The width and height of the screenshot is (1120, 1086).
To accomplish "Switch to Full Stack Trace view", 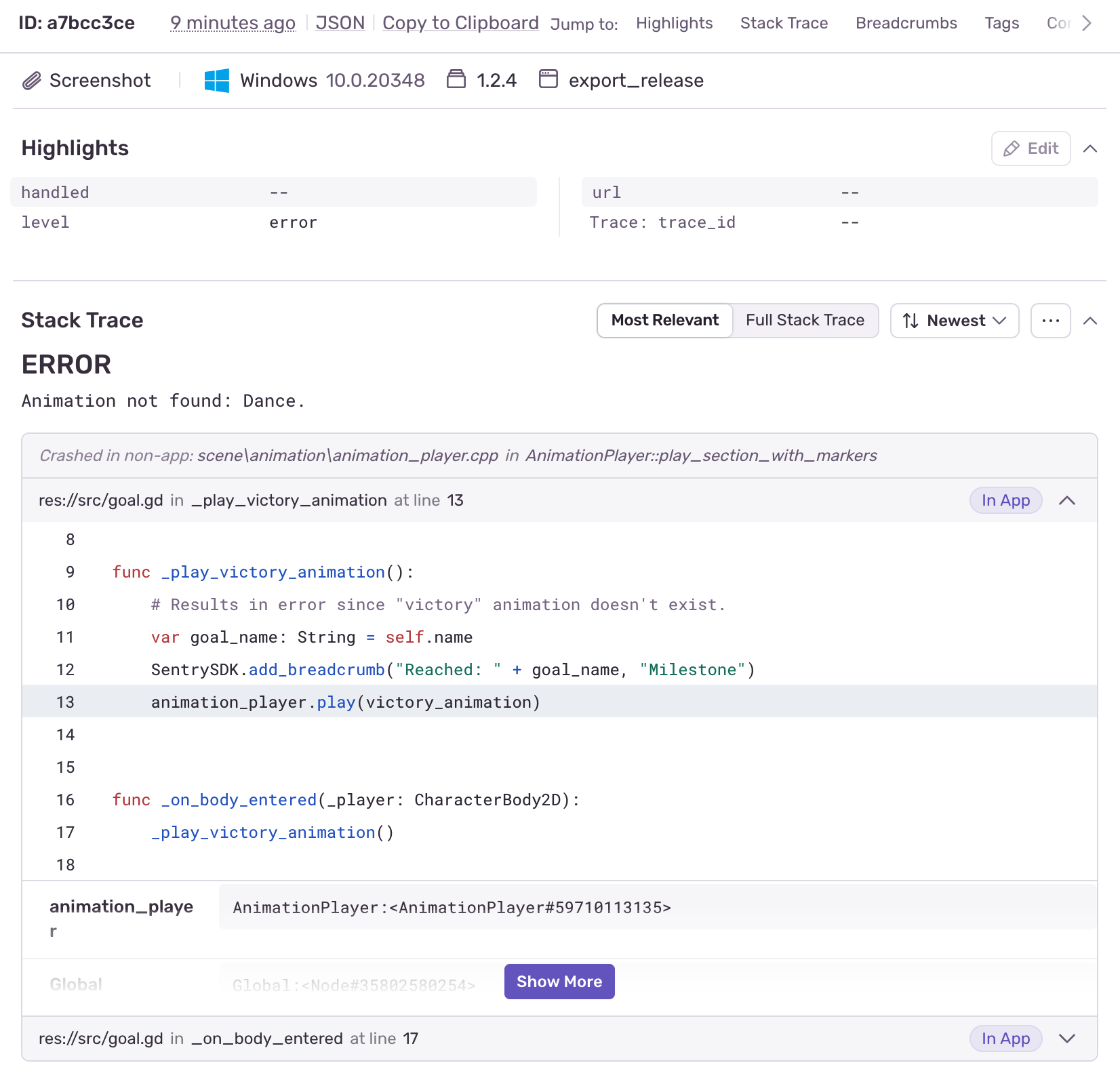I will coord(805,321).
